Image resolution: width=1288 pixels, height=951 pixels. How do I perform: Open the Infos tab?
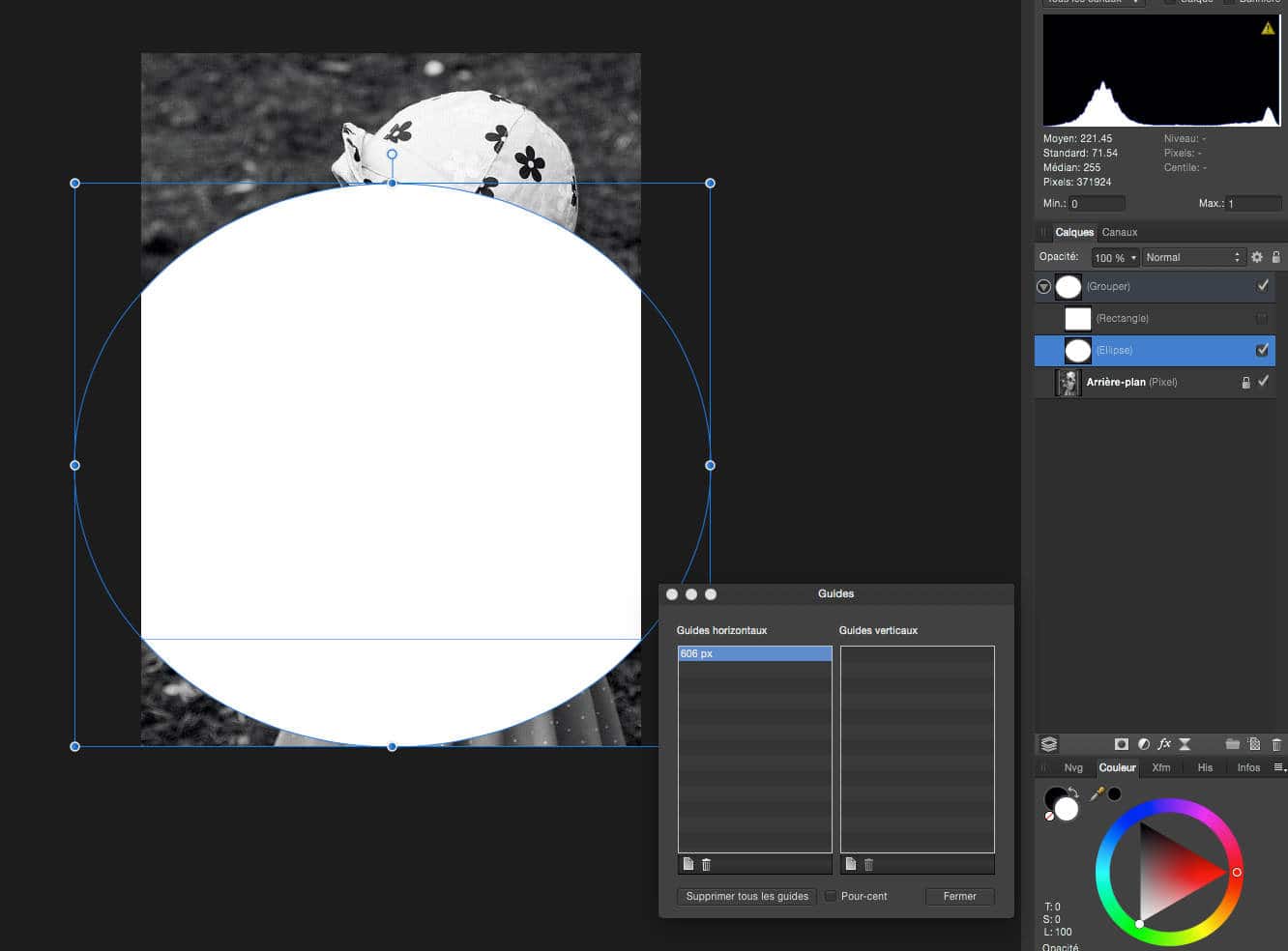[1248, 767]
